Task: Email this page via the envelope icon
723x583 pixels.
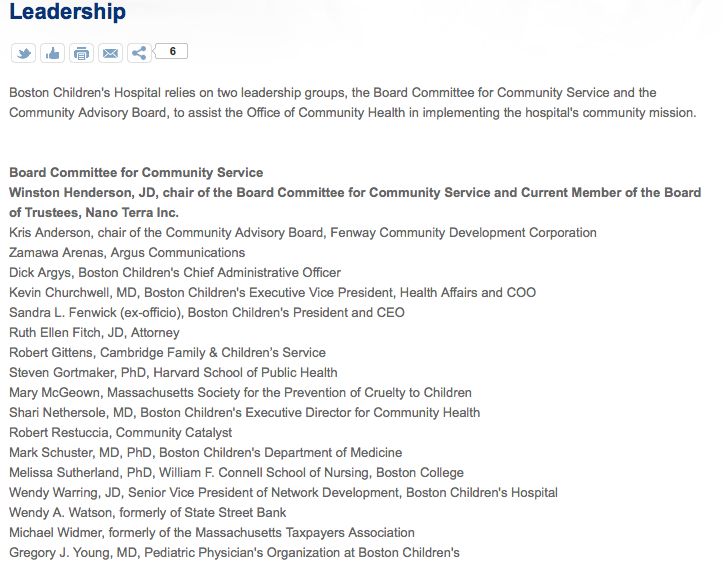Action: click(110, 53)
